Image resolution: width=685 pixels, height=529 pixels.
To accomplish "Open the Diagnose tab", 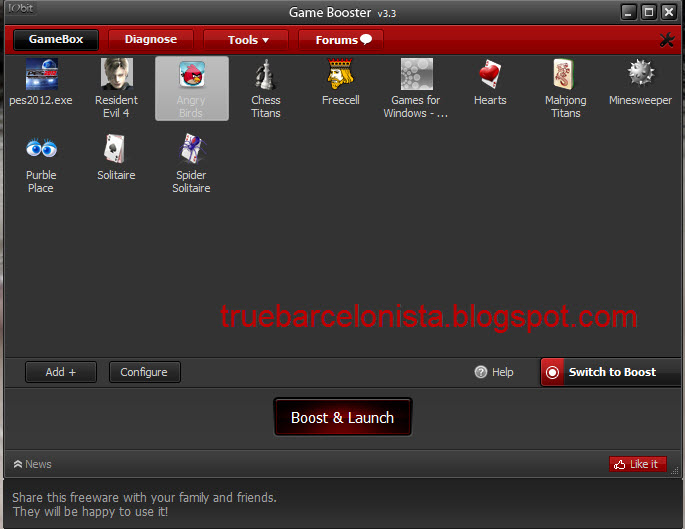I will [x=151, y=39].
